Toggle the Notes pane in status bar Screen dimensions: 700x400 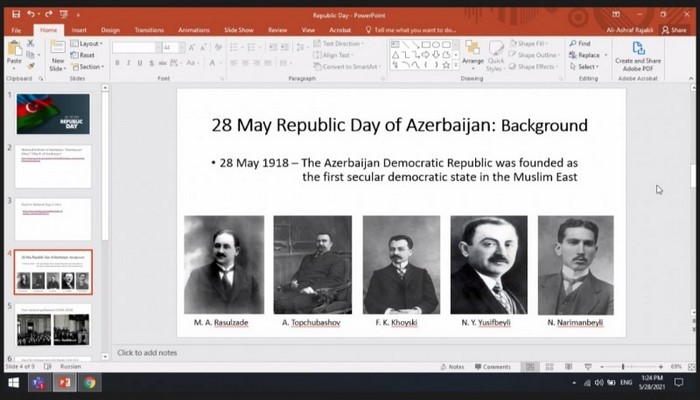tap(451, 367)
